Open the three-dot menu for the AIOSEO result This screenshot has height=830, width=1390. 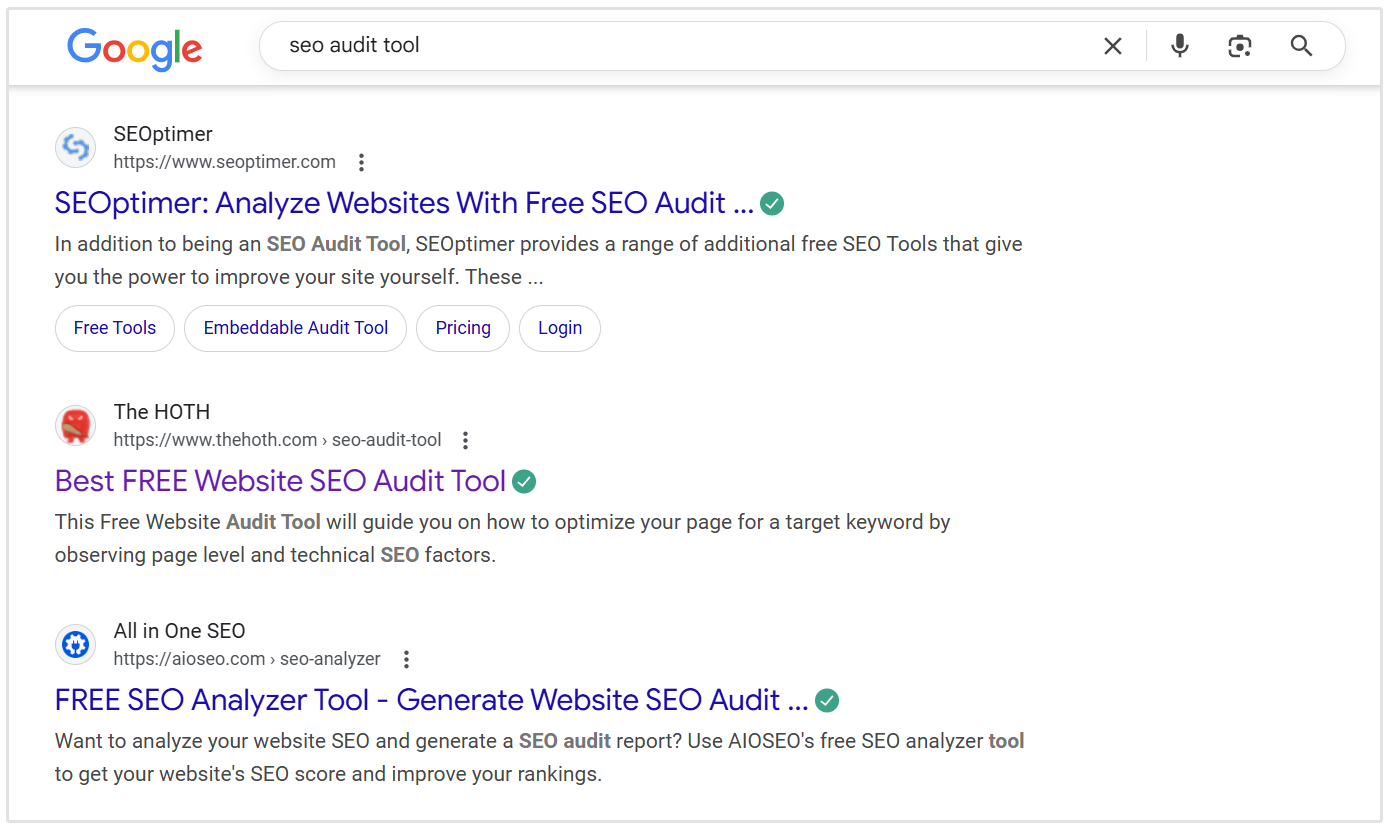coord(406,658)
